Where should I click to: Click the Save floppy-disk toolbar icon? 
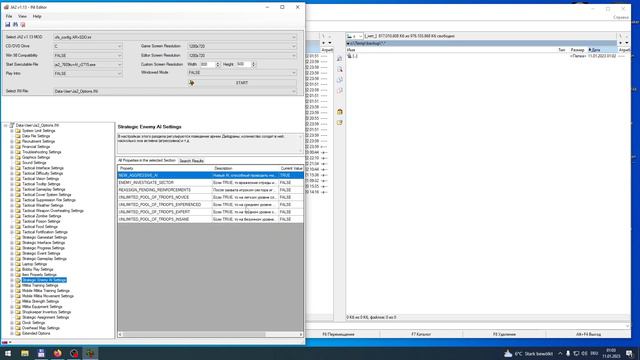7,24
